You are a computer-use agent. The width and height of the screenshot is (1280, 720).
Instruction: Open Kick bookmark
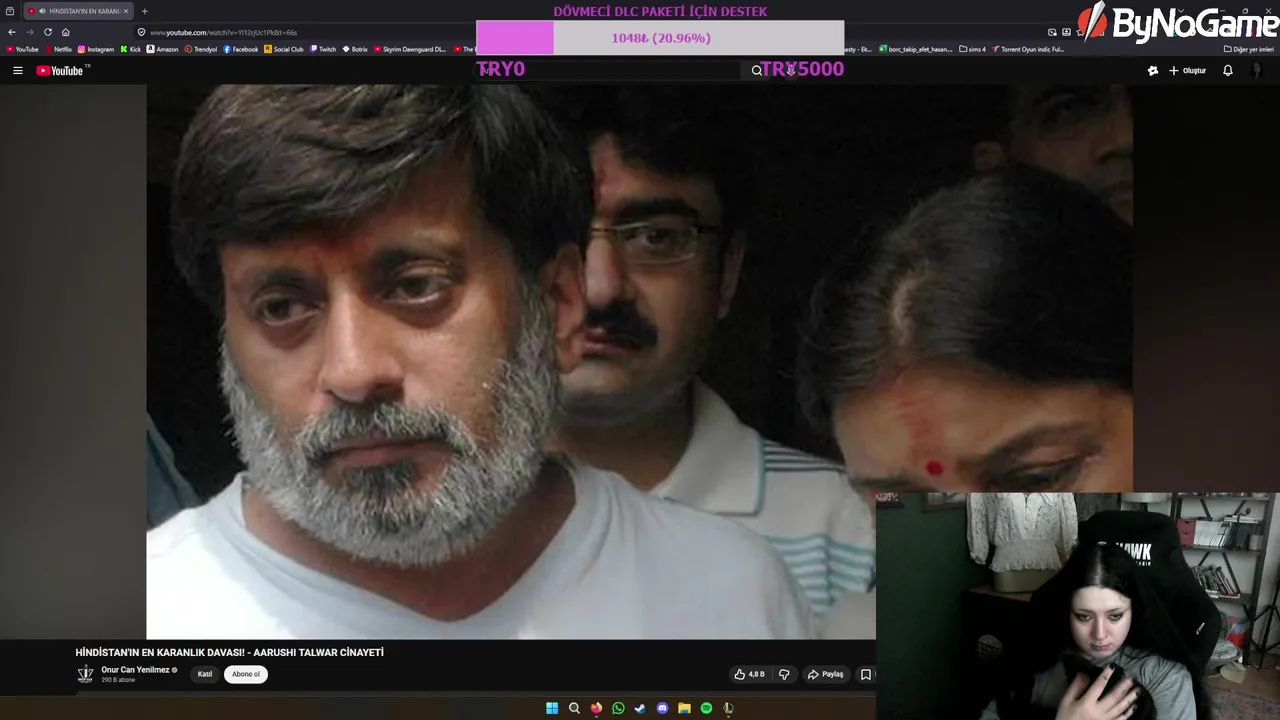(131, 49)
